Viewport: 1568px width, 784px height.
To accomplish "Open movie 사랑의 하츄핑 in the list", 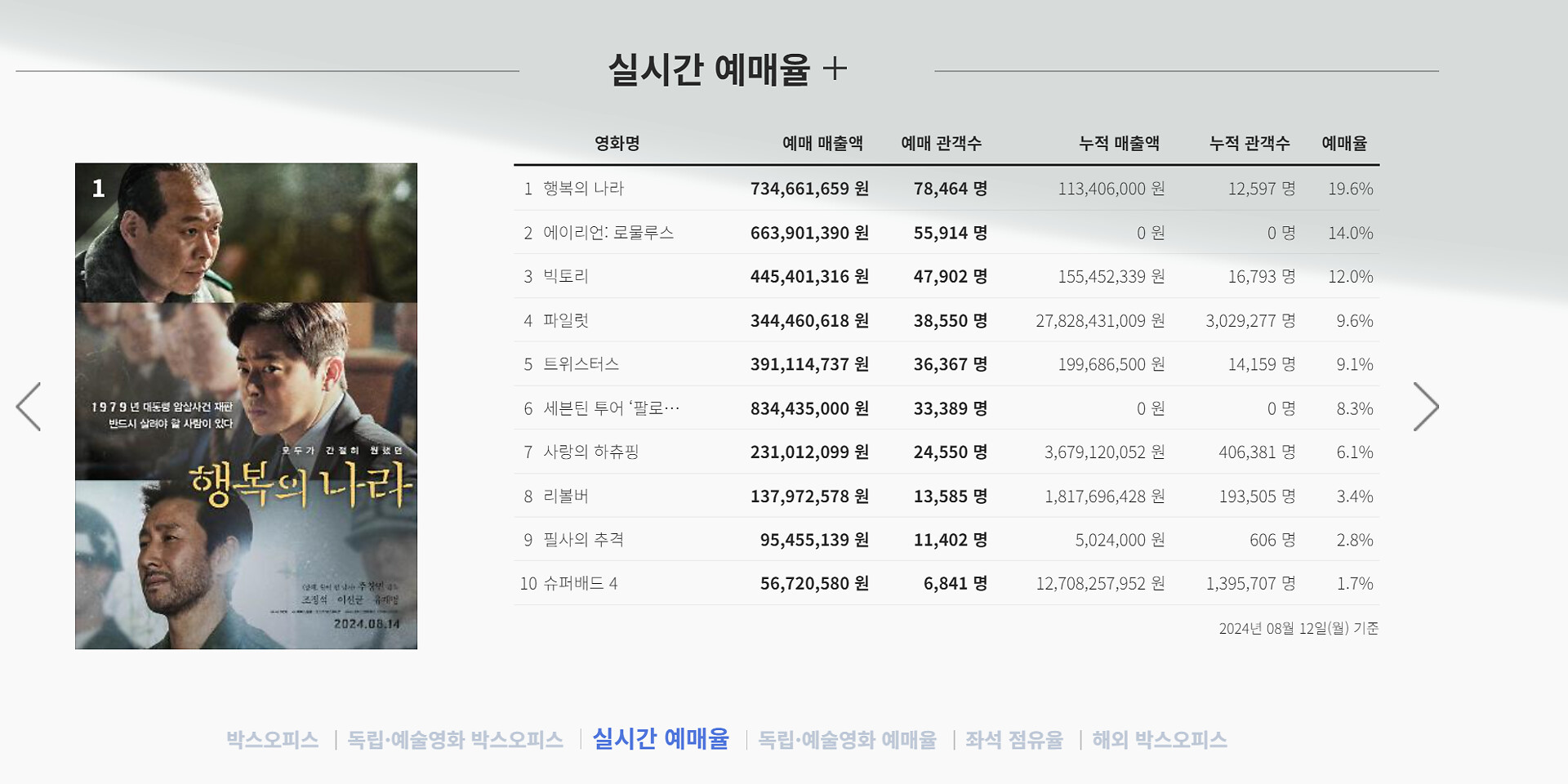I will point(591,452).
